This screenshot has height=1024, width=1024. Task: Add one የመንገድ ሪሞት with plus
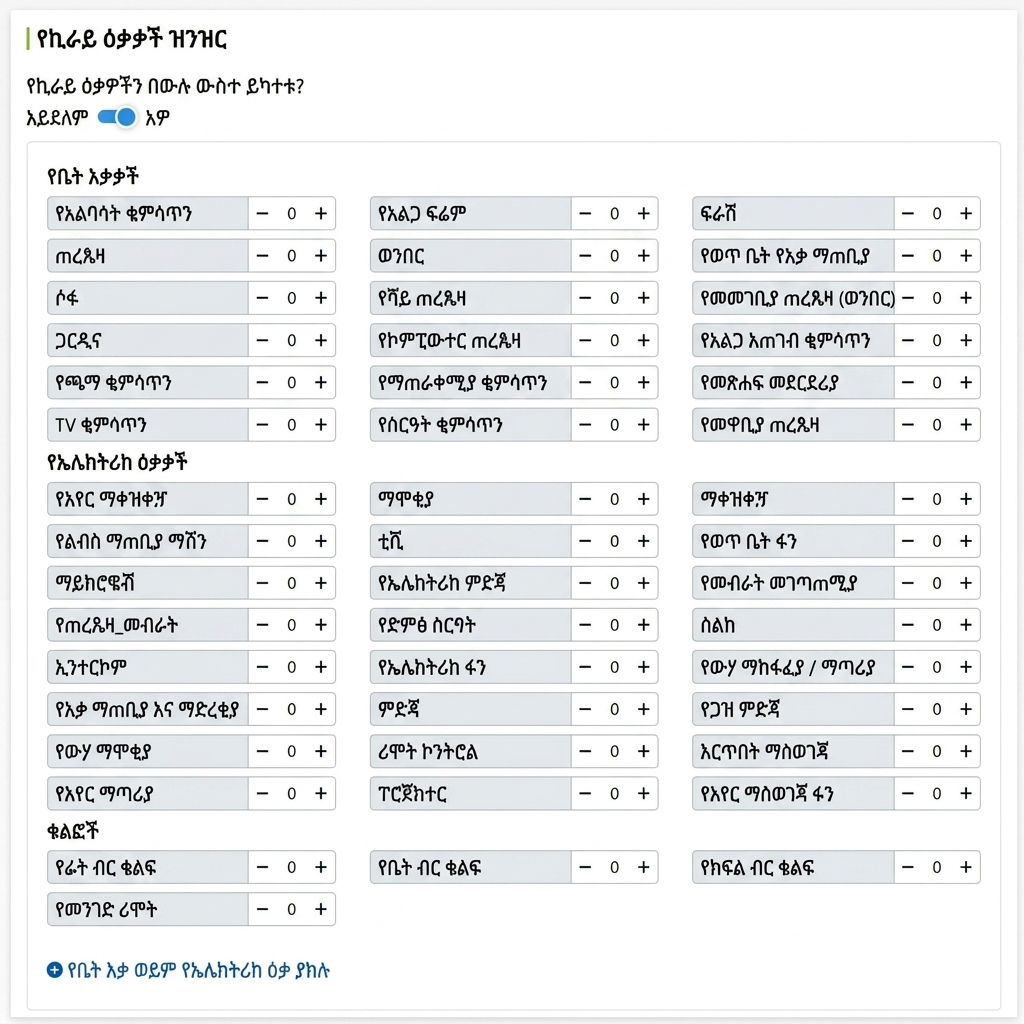tap(321, 910)
